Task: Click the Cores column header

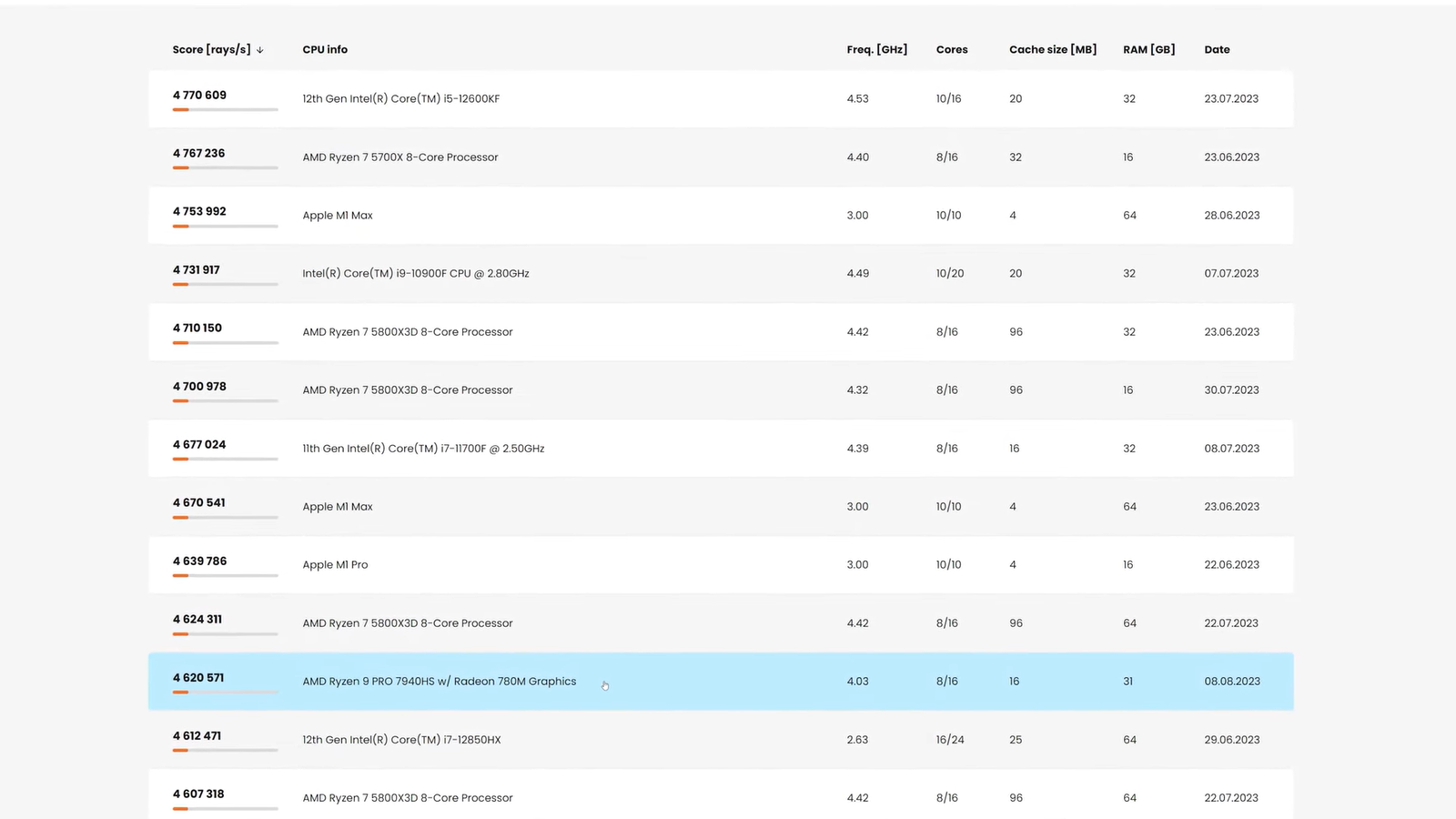Action: coord(952,50)
